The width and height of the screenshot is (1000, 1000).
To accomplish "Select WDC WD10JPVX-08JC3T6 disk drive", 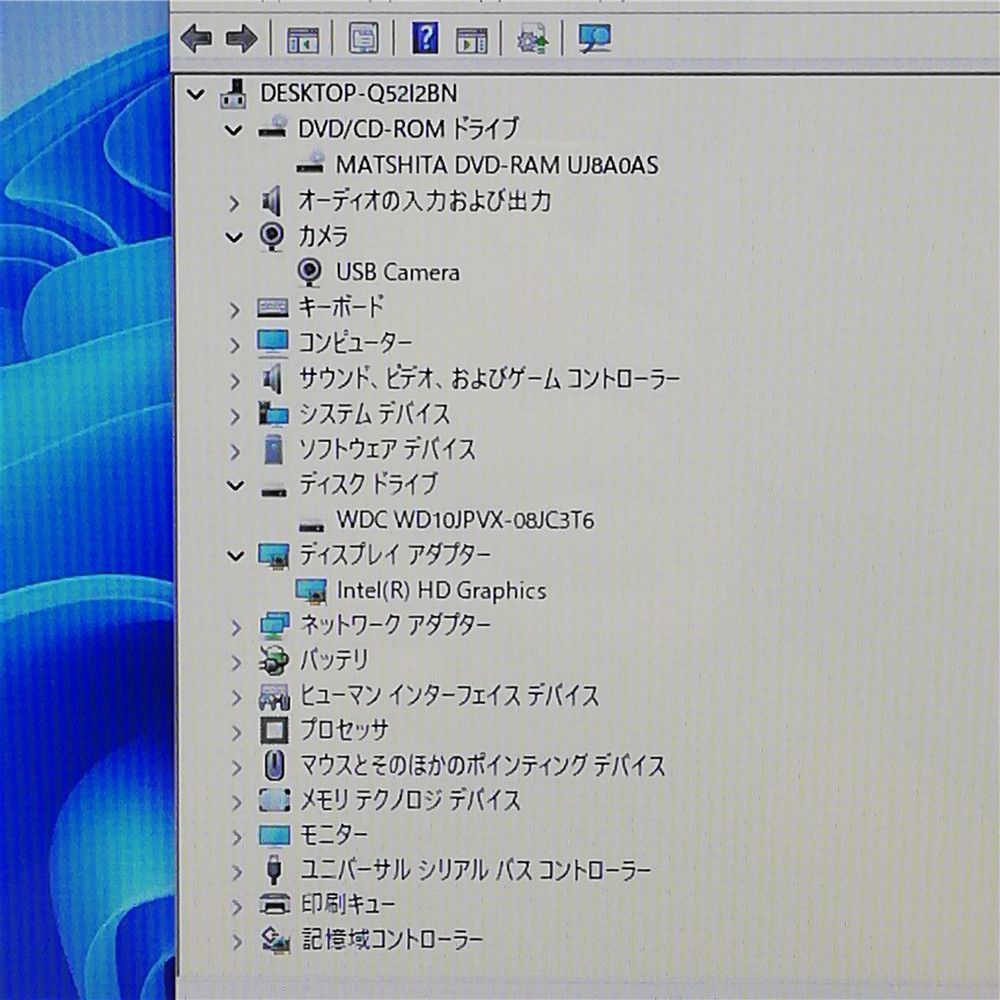I will coord(465,520).
